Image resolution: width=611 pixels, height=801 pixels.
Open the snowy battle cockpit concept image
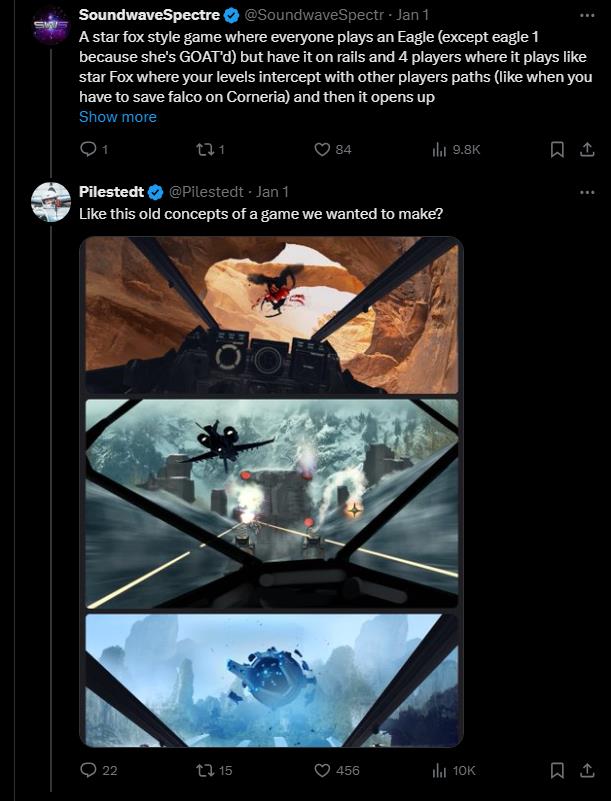pyautogui.click(x=271, y=504)
